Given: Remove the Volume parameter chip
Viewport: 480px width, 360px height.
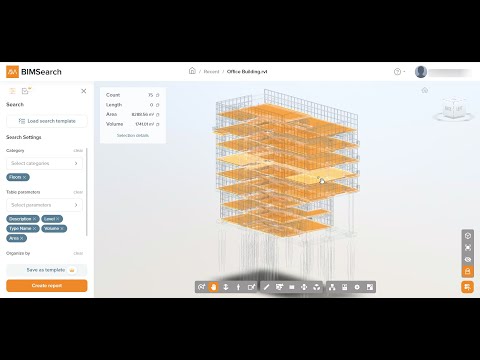Looking at the screenshot, I should tap(62, 229).
